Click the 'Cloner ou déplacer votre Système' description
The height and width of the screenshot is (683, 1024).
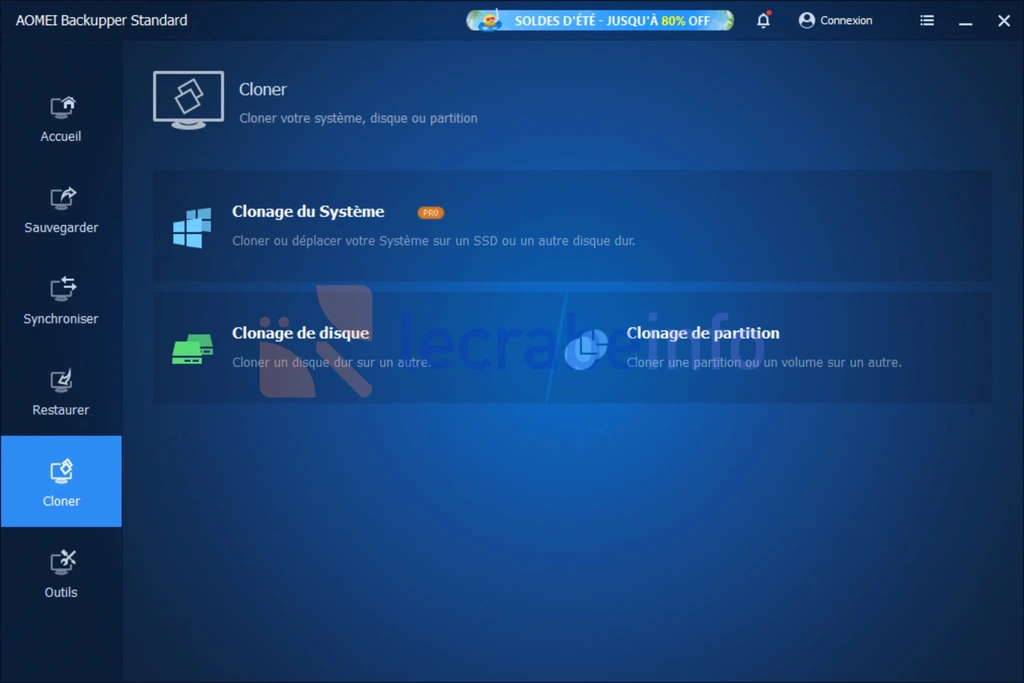[x=434, y=241]
